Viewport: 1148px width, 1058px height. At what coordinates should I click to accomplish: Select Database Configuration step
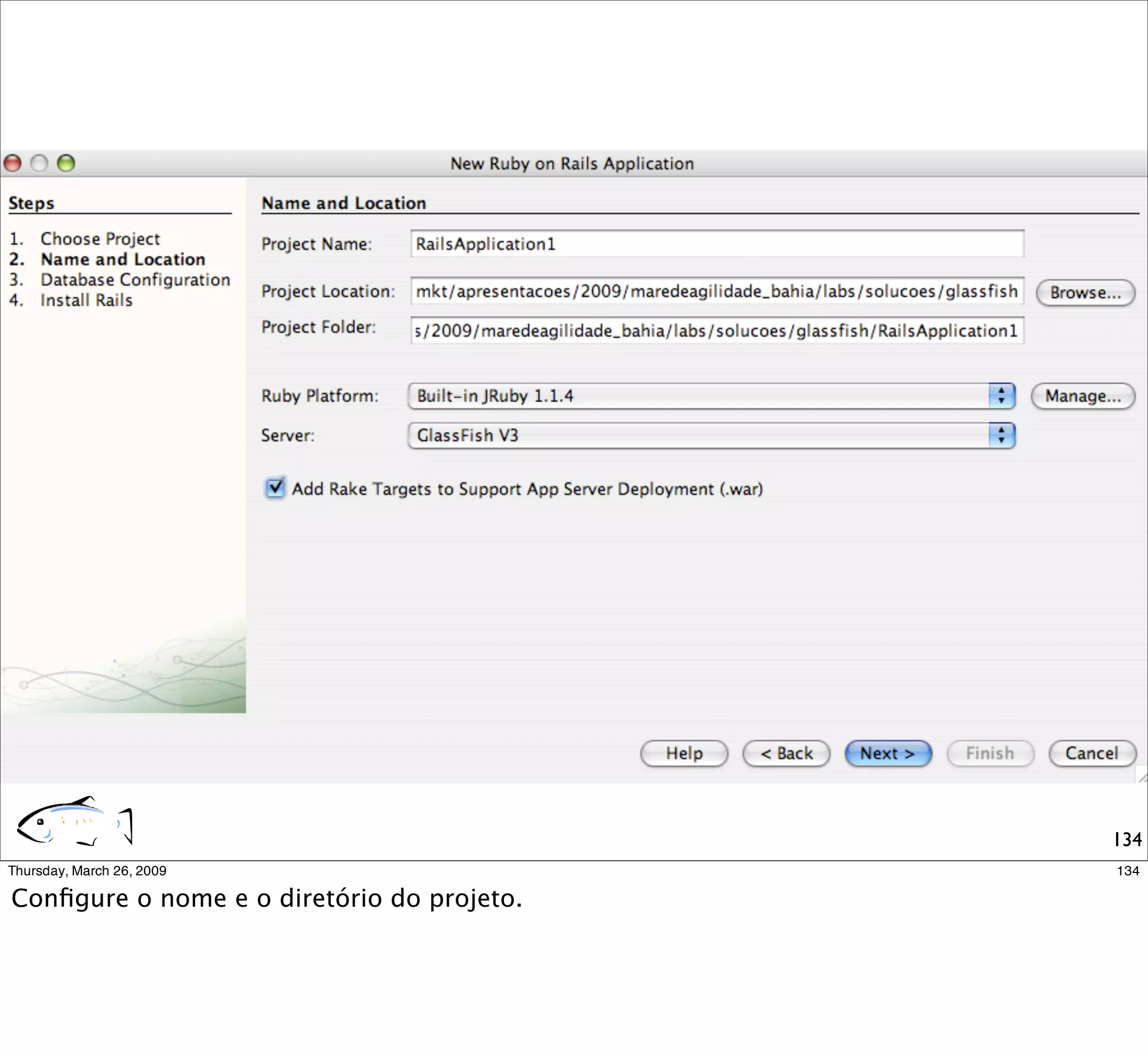coord(135,280)
